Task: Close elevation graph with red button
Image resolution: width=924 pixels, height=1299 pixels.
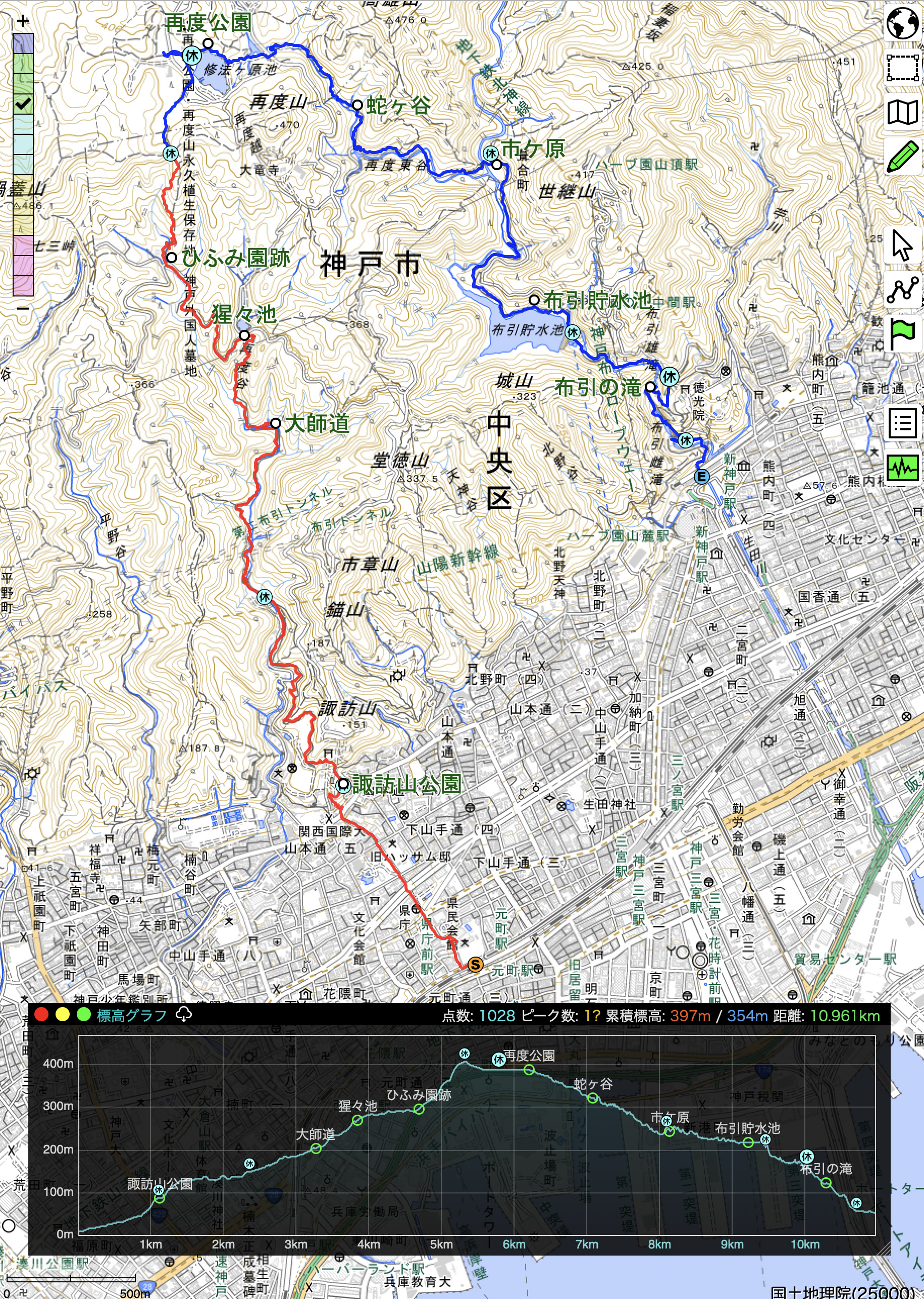Action: [x=41, y=1015]
